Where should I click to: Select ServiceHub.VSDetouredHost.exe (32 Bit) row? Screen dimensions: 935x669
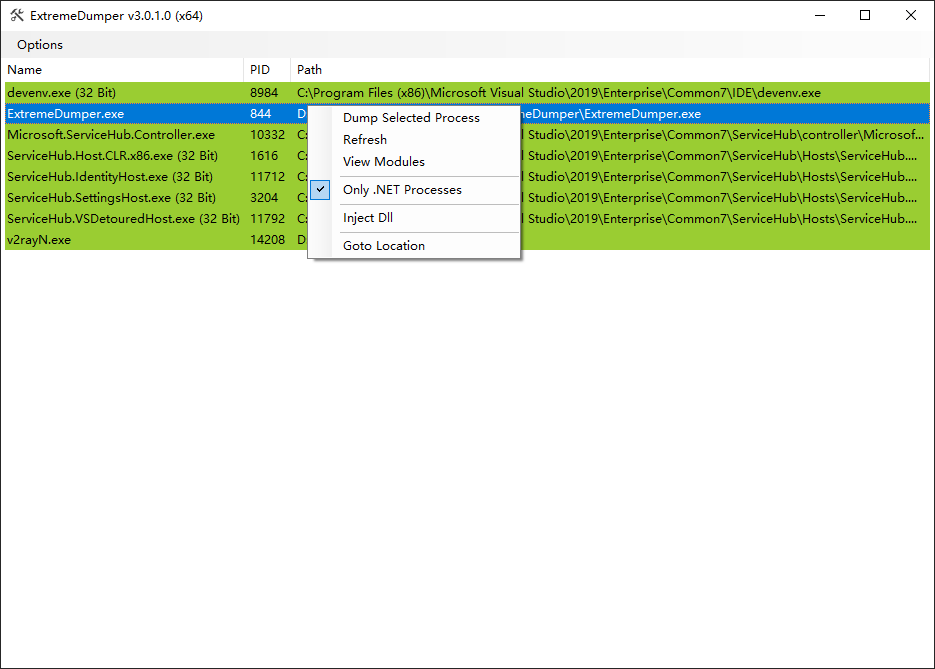(x=468, y=219)
